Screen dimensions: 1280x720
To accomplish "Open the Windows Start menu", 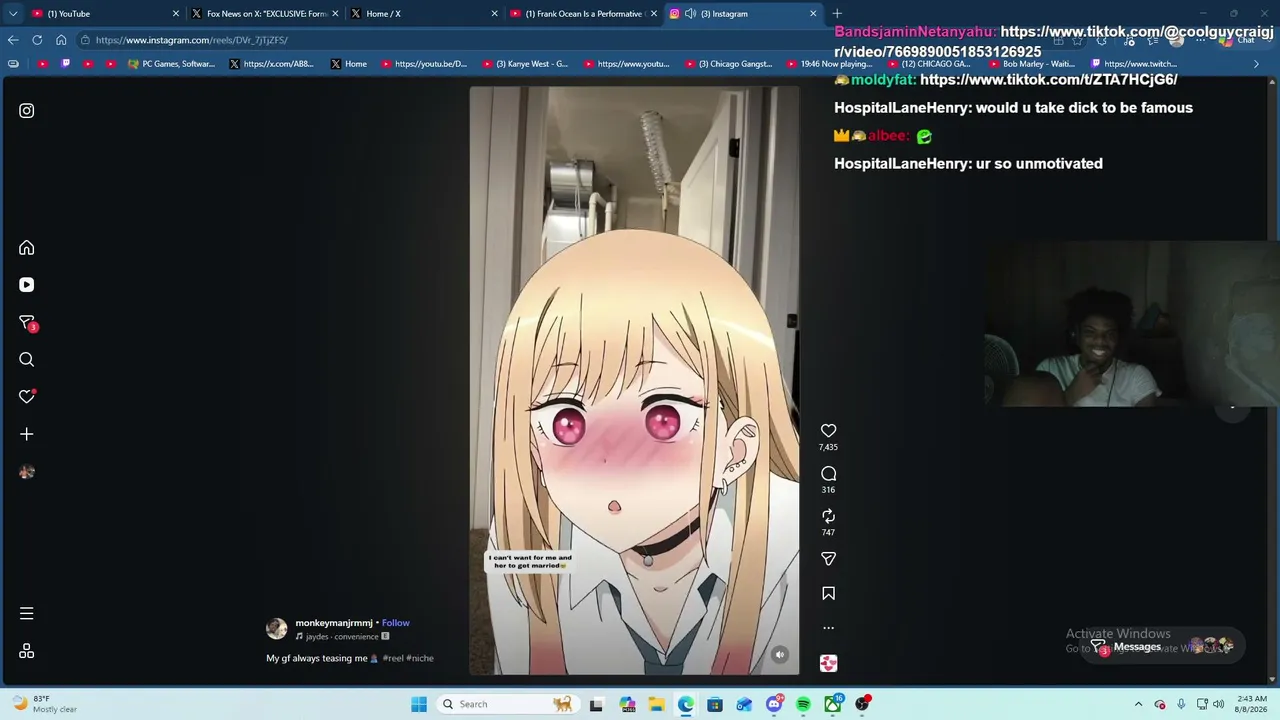I will tap(419, 704).
